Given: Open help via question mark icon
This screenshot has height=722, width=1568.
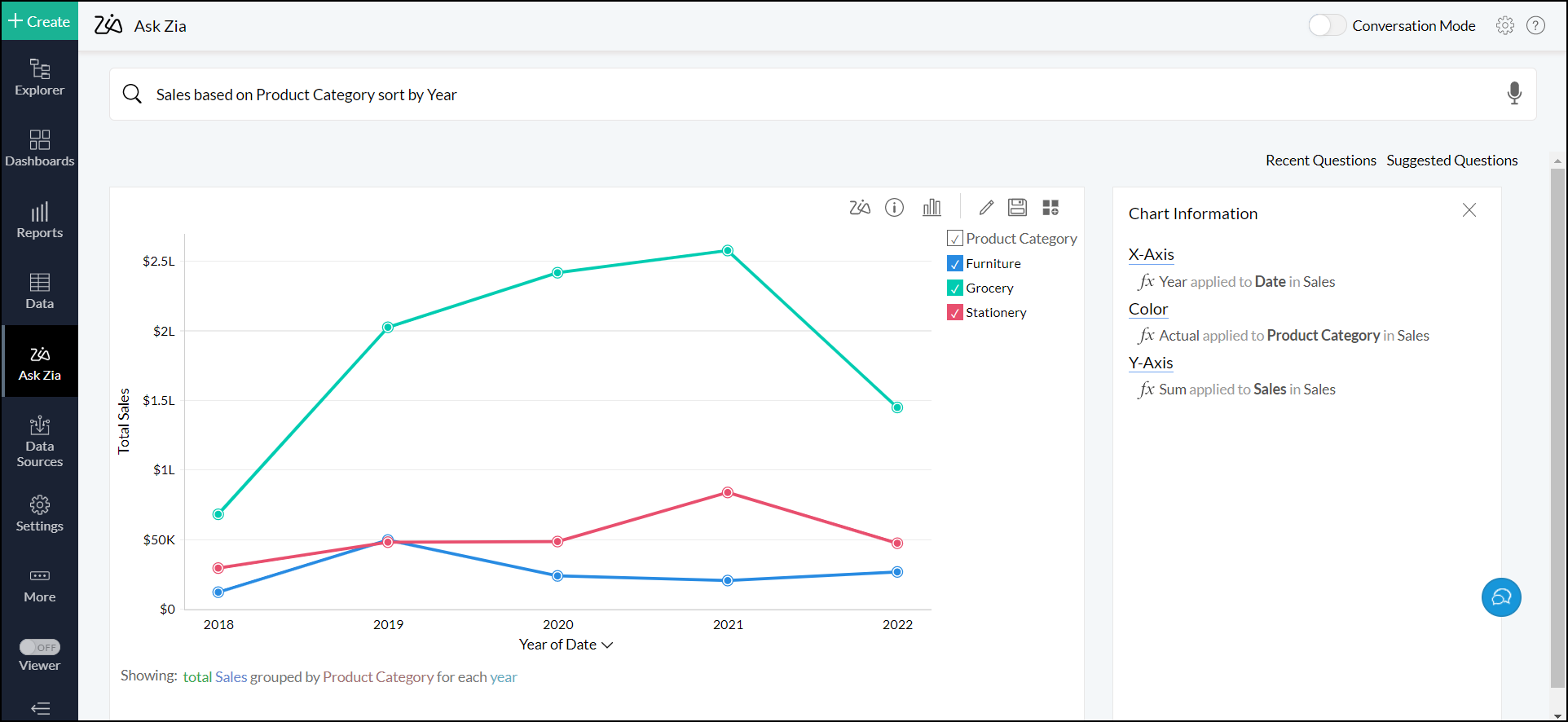Looking at the screenshot, I should point(1535,25).
